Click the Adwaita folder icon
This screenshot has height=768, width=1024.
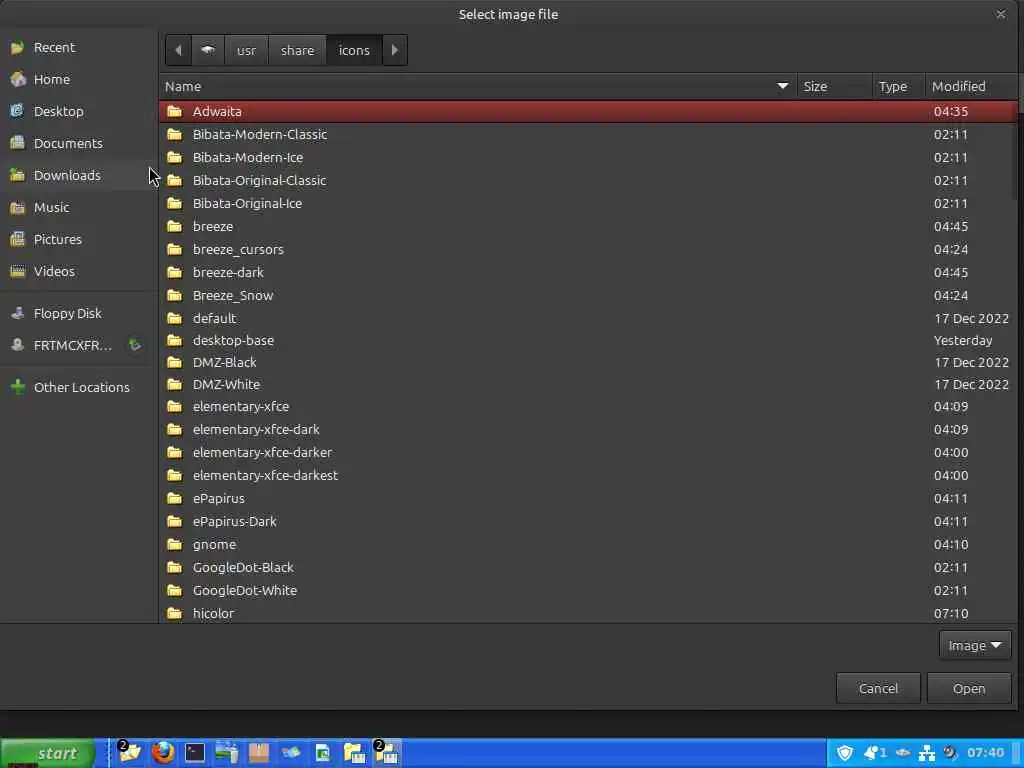[174, 111]
